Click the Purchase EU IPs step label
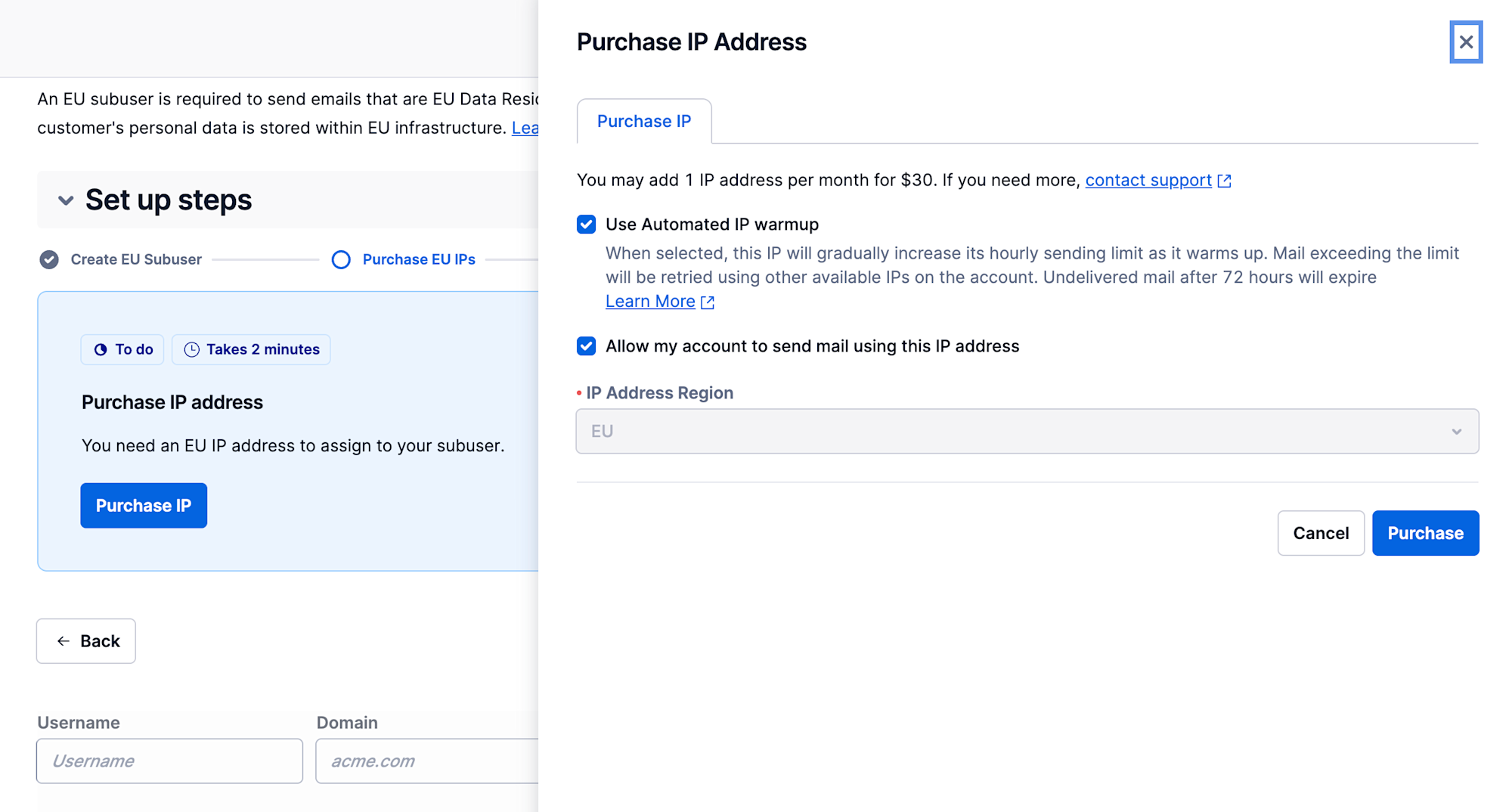 419,259
